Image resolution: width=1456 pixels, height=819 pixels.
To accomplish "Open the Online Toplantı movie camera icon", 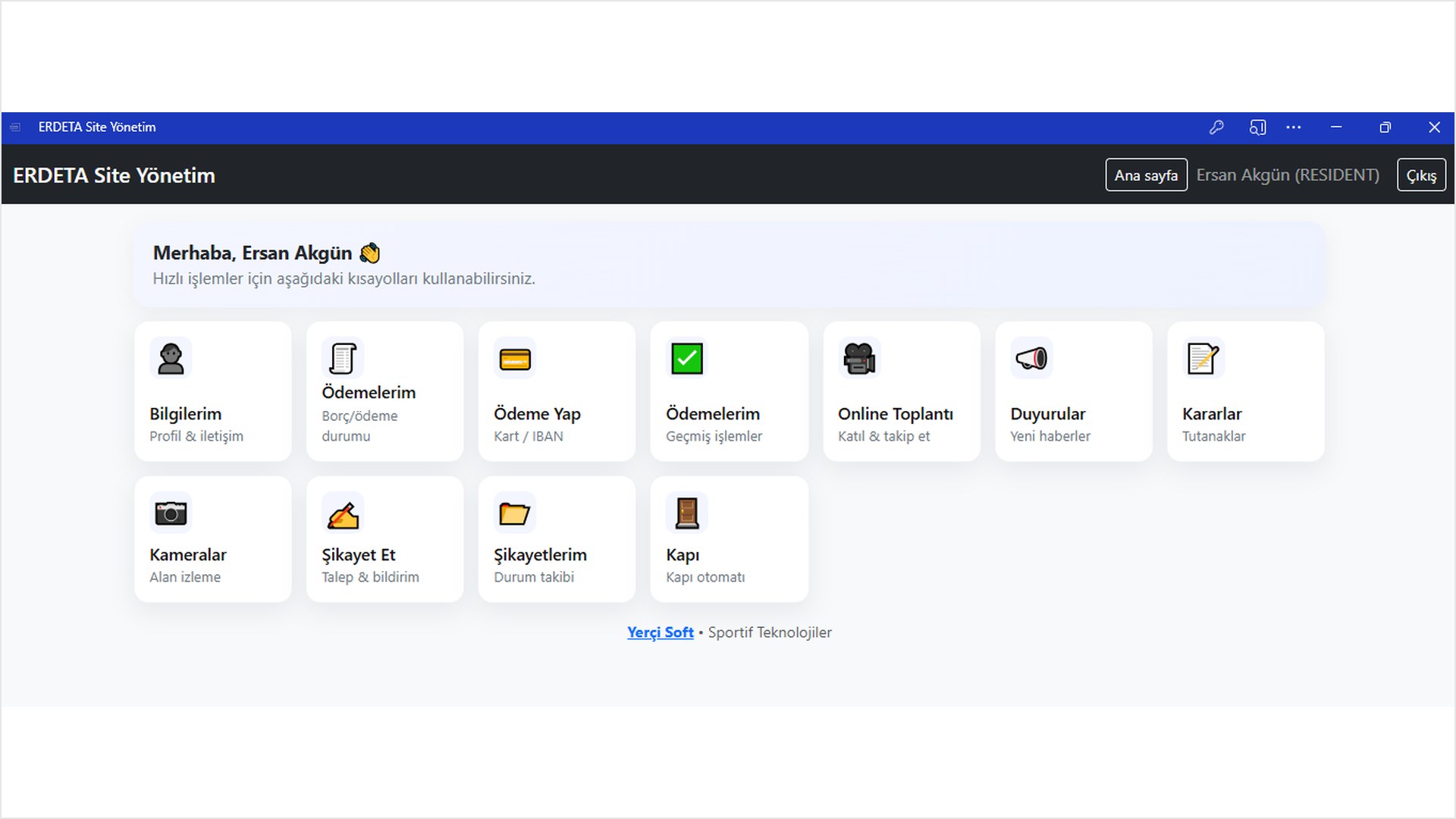I will point(859,359).
